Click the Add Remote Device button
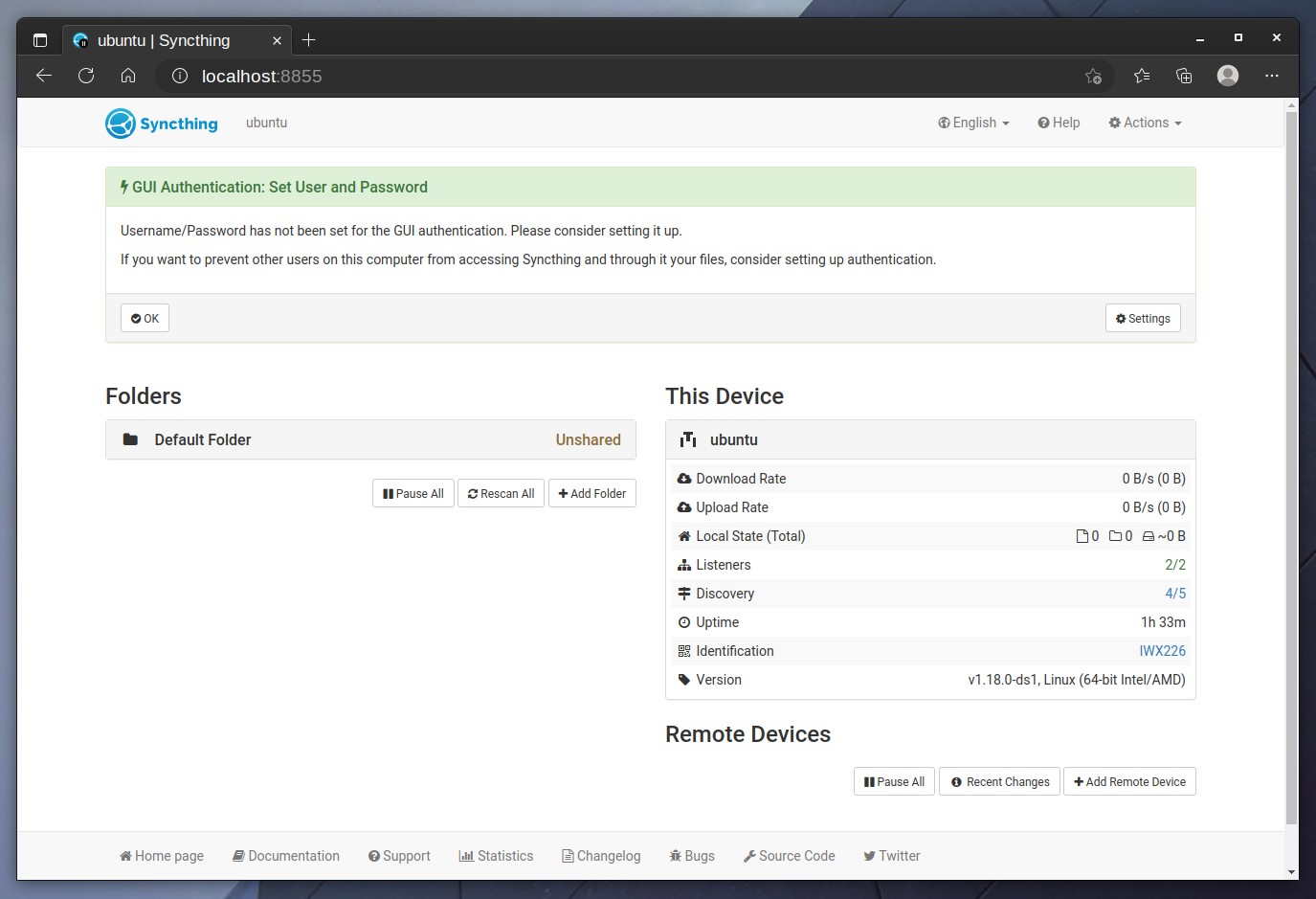The height and width of the screenshot is (899, 1316). click(x=1129, y=781)
